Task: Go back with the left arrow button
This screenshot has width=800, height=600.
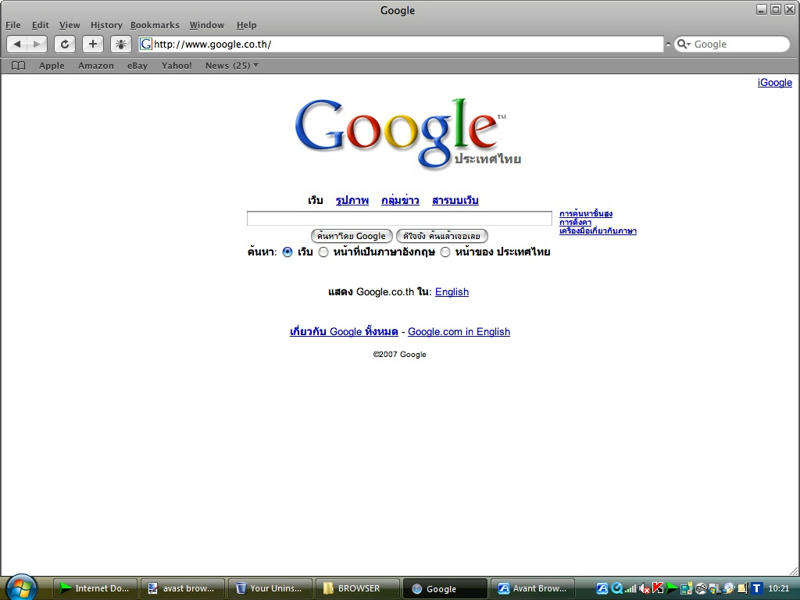Action: pyautogui.click(x=17, y=44)
